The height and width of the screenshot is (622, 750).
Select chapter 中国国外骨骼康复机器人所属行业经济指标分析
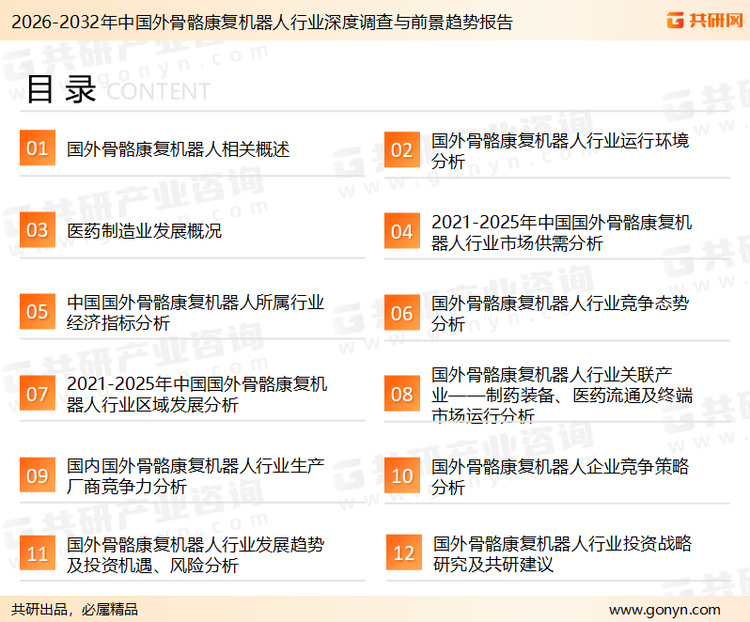tap(196, 312)
